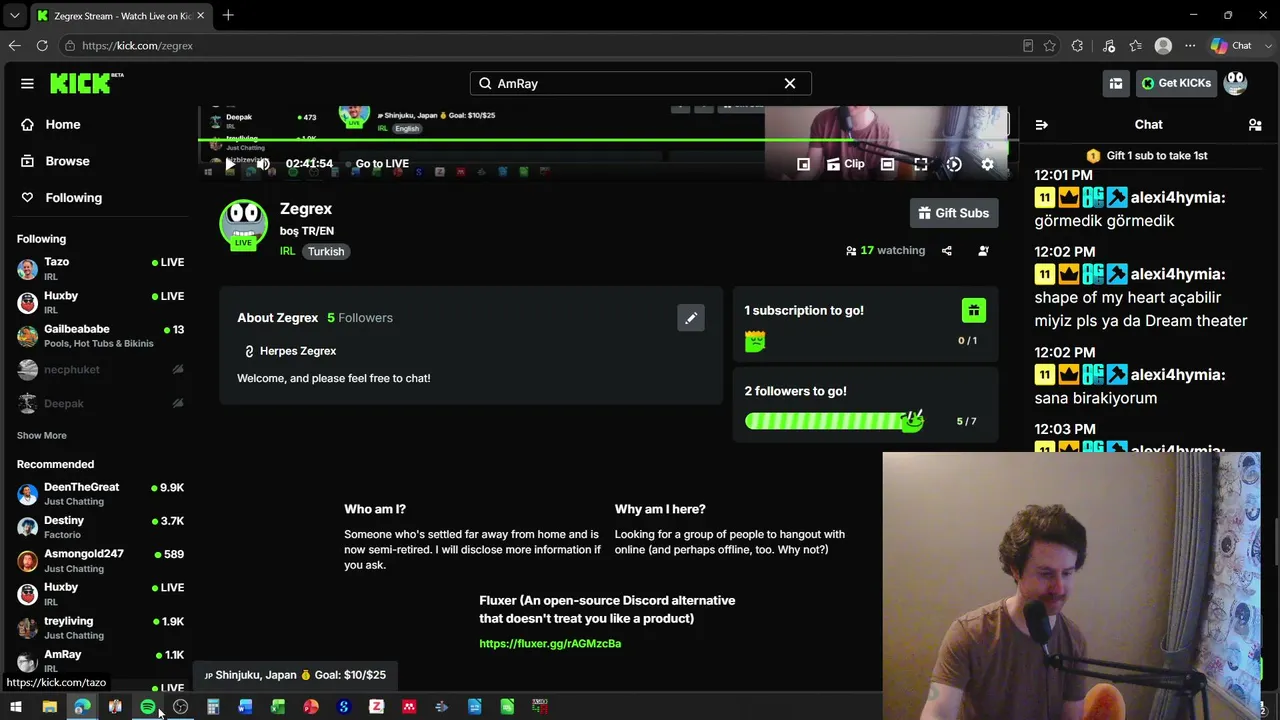Click the browser Back button
This screenshot has width=1280, height=720.
click(x=14, y=45)
